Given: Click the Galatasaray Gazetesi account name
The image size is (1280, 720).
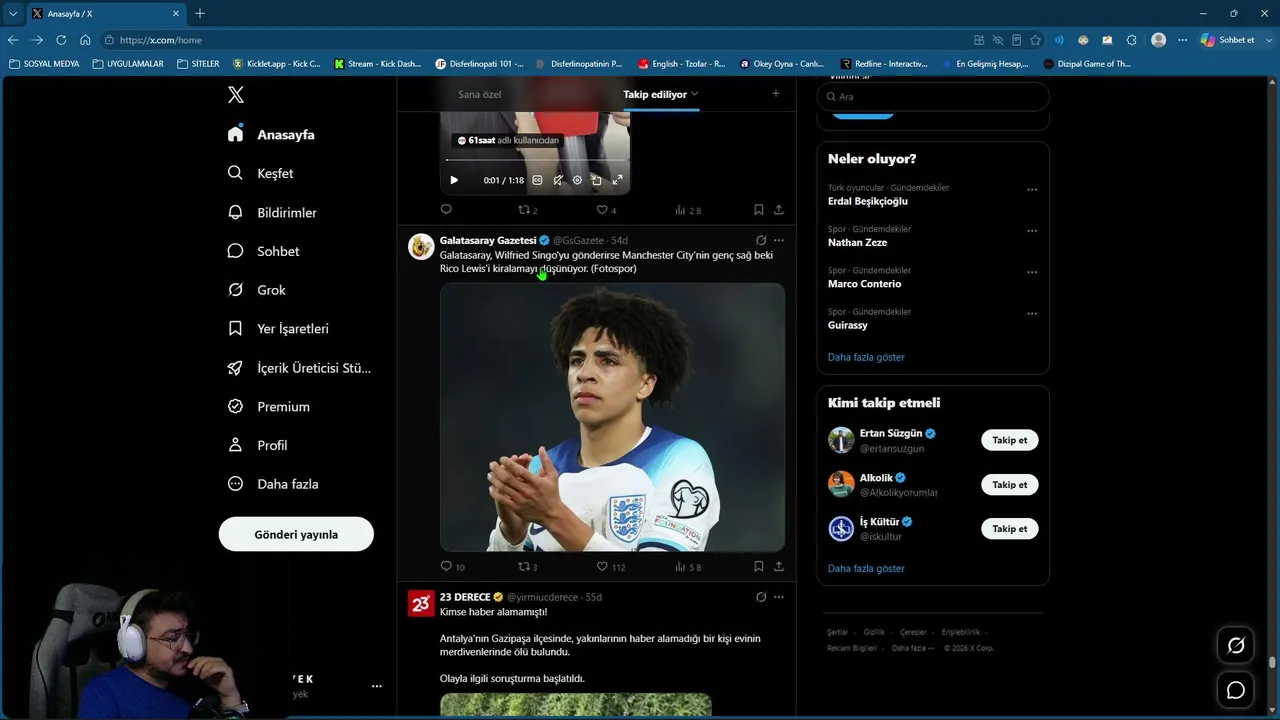Looking at the screenshot, I should [x=488, y=240].
